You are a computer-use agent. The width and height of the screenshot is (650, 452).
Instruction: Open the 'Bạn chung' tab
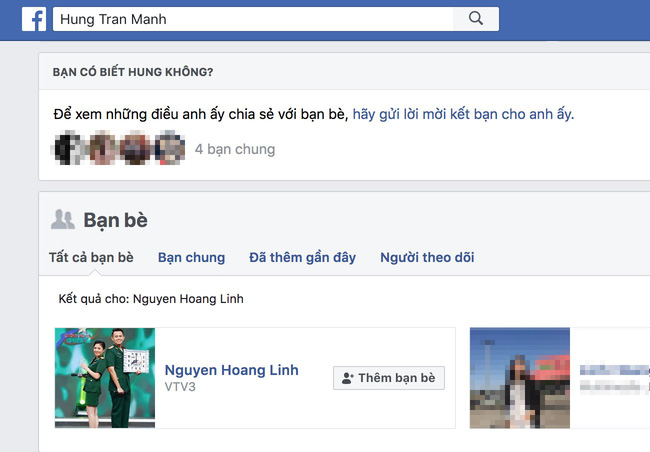(191, 257)
